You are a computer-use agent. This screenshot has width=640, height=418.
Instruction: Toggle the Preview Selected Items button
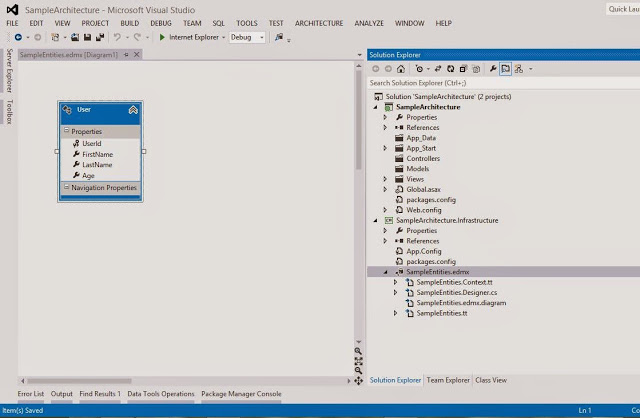click(506, 69)
